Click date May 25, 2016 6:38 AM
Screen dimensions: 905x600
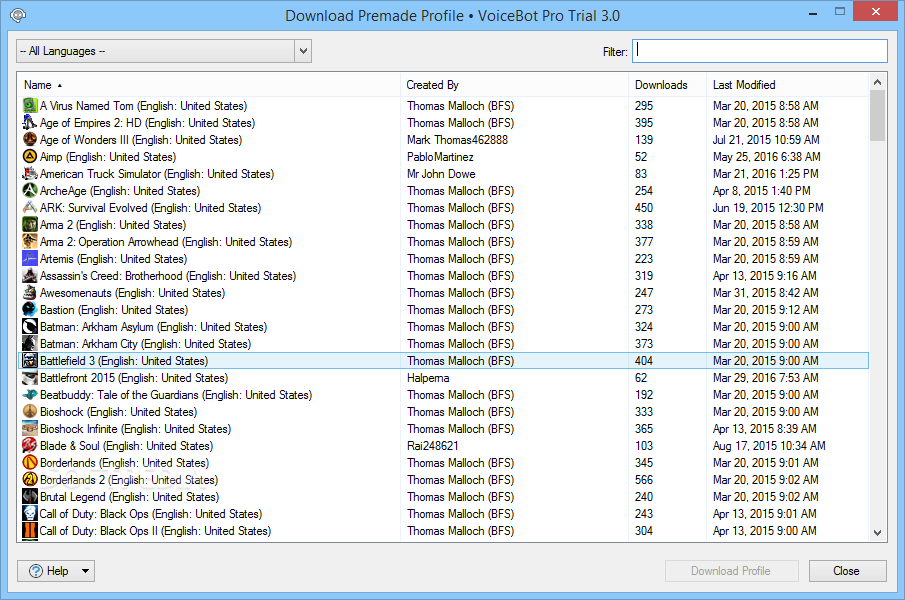[766, 157]
